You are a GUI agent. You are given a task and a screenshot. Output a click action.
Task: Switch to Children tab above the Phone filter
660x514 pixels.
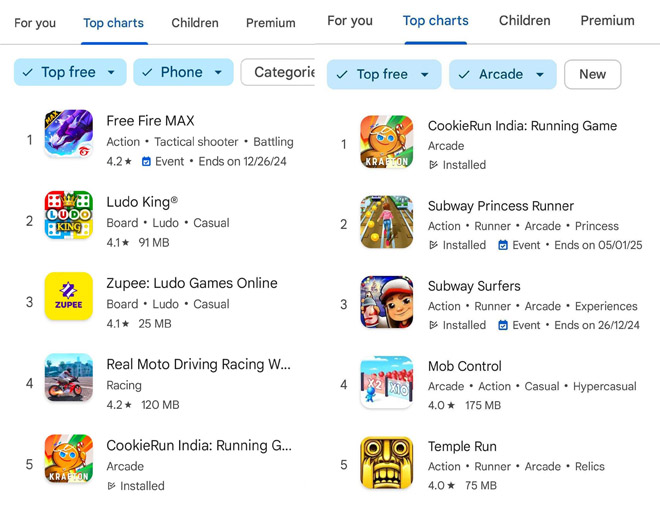click(195, 23)
